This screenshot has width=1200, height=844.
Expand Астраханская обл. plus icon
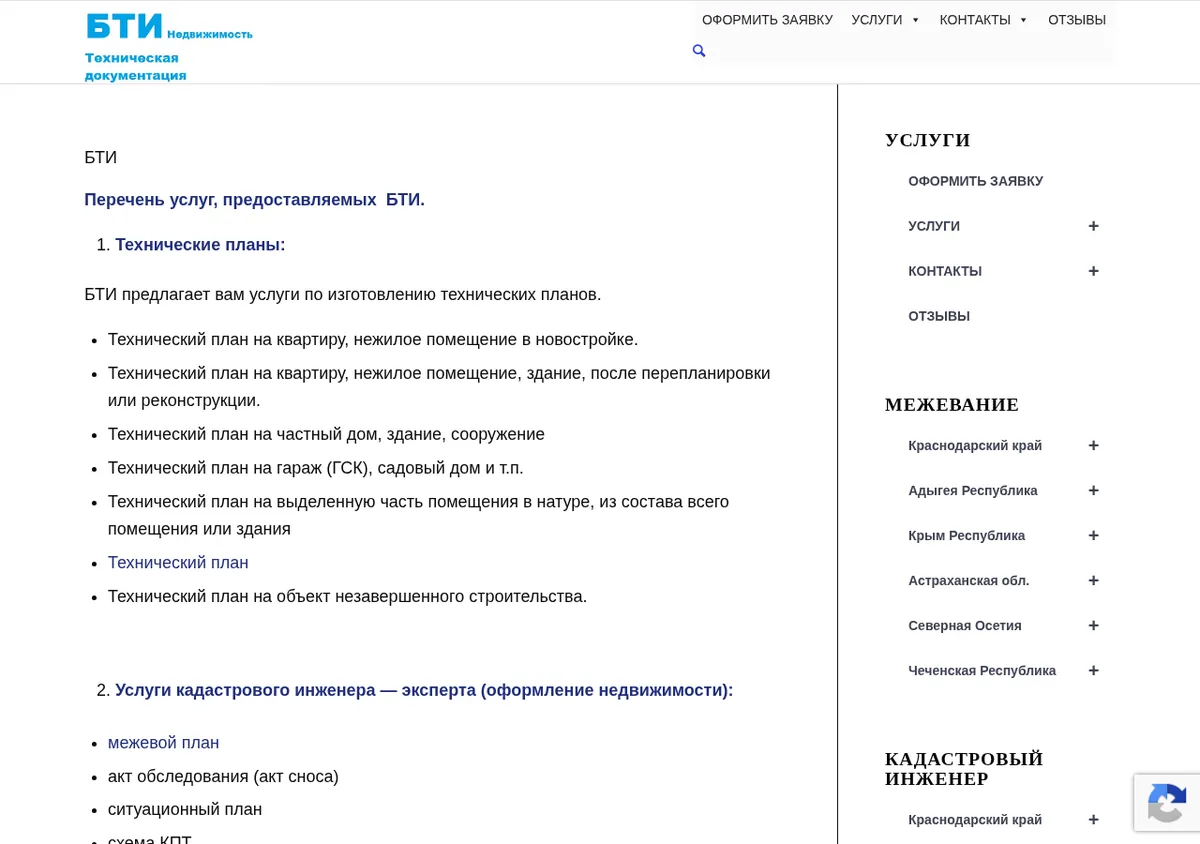pos(1093,581)
